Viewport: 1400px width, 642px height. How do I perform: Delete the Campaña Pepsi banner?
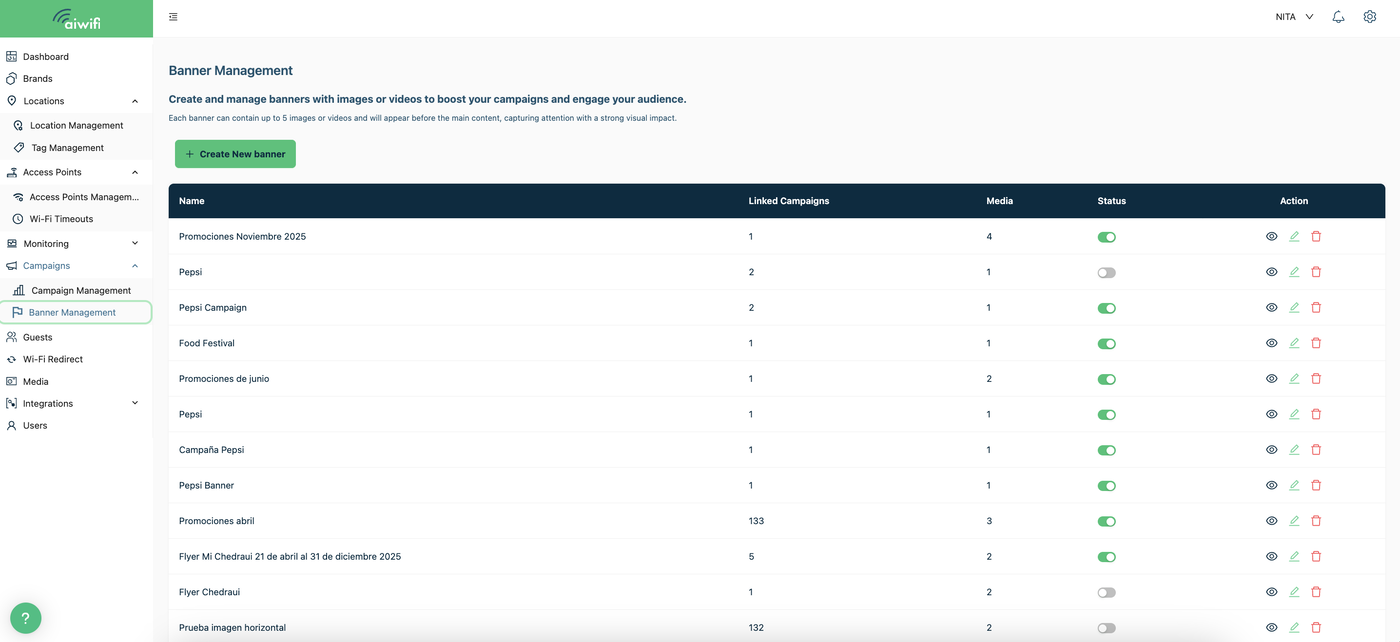tap(1316, 450)
